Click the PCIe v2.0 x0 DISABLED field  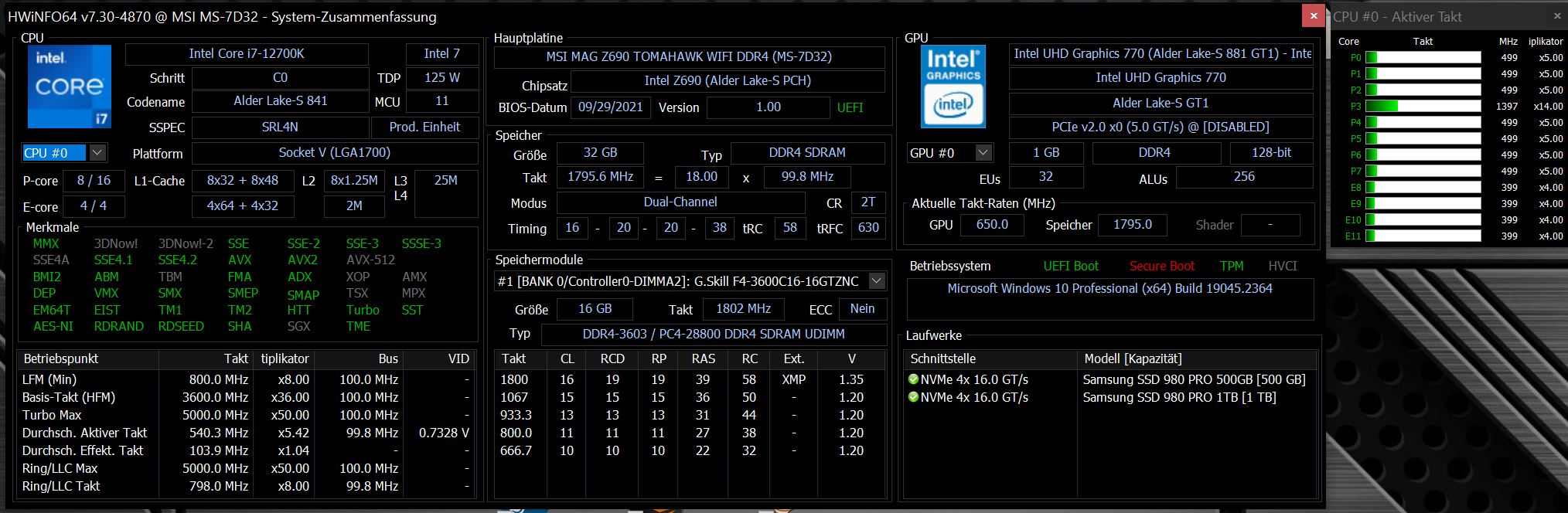tap(1161, 127)
